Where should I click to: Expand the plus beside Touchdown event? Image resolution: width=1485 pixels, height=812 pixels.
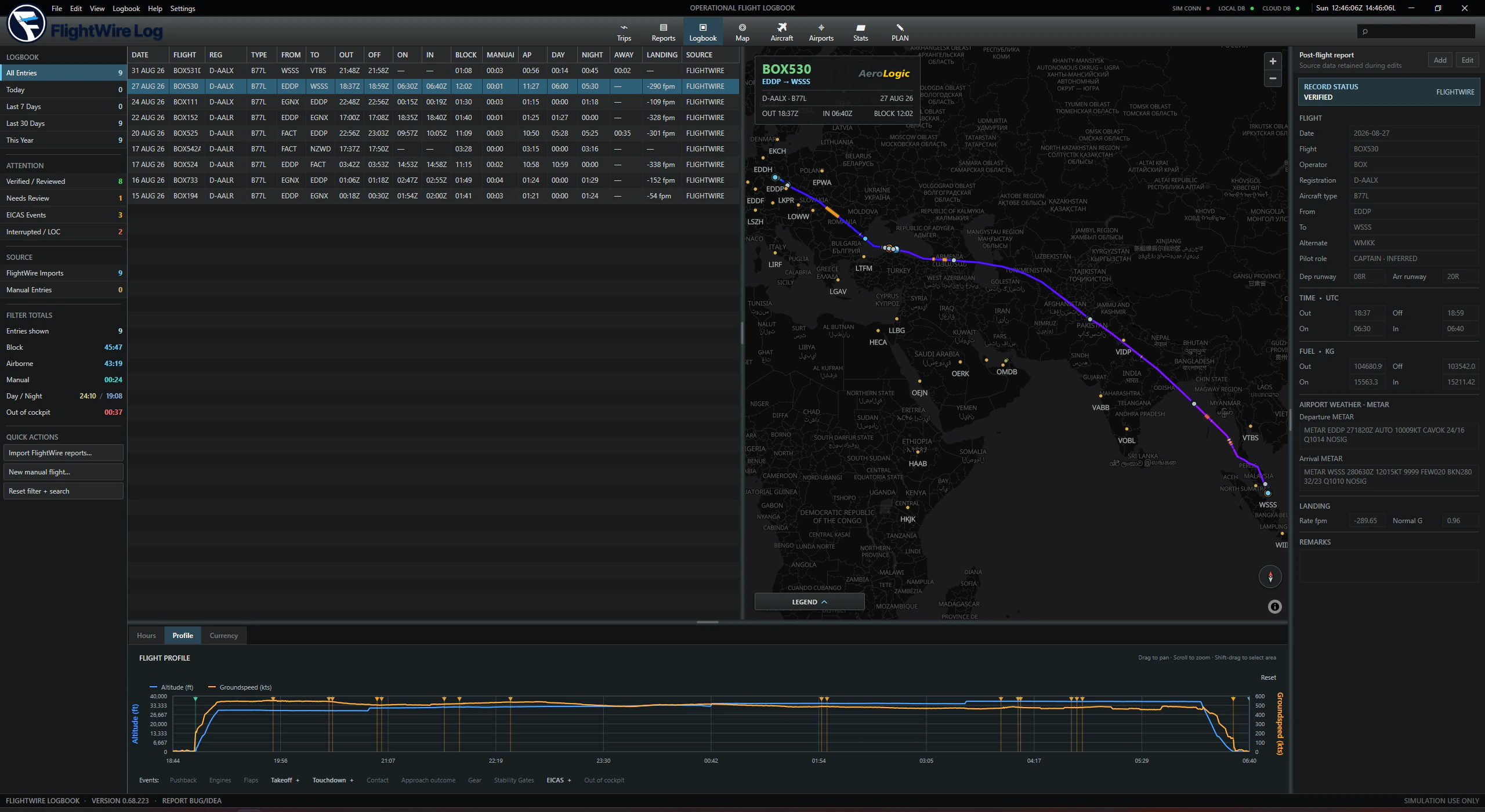pos(352,781)
